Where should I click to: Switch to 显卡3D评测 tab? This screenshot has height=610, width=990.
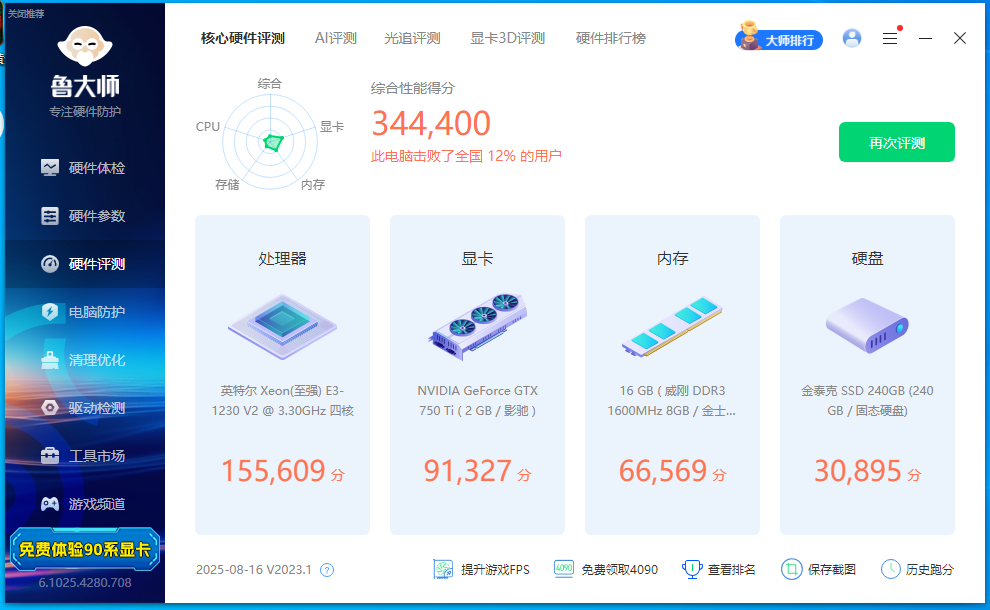point(507,39)
